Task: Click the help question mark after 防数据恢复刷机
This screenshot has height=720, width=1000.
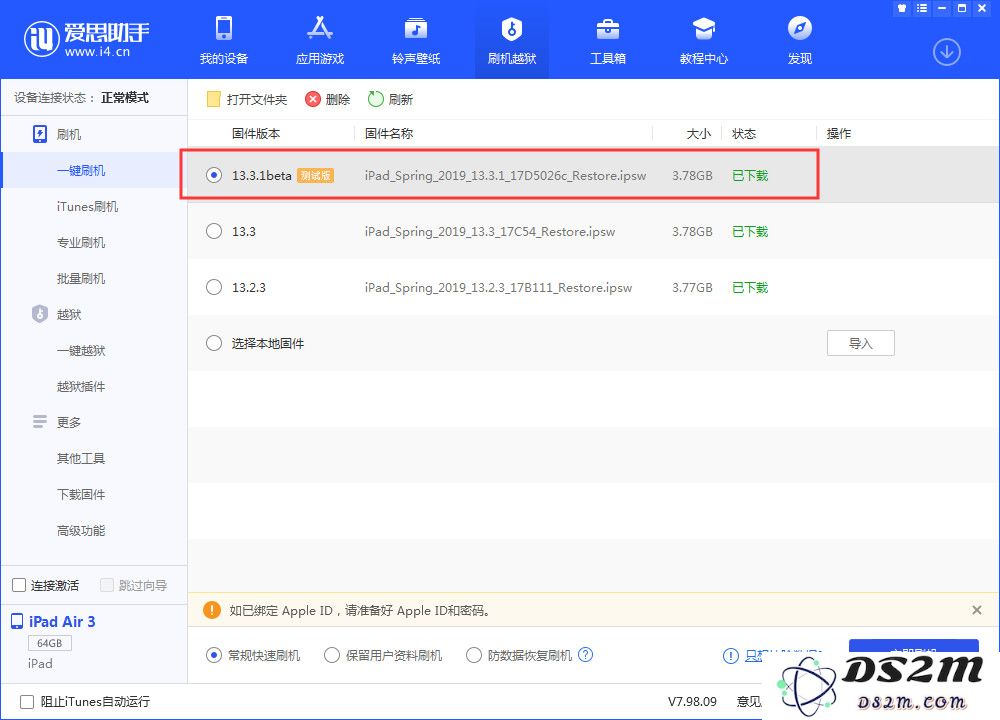Action: tap(585, 654)
